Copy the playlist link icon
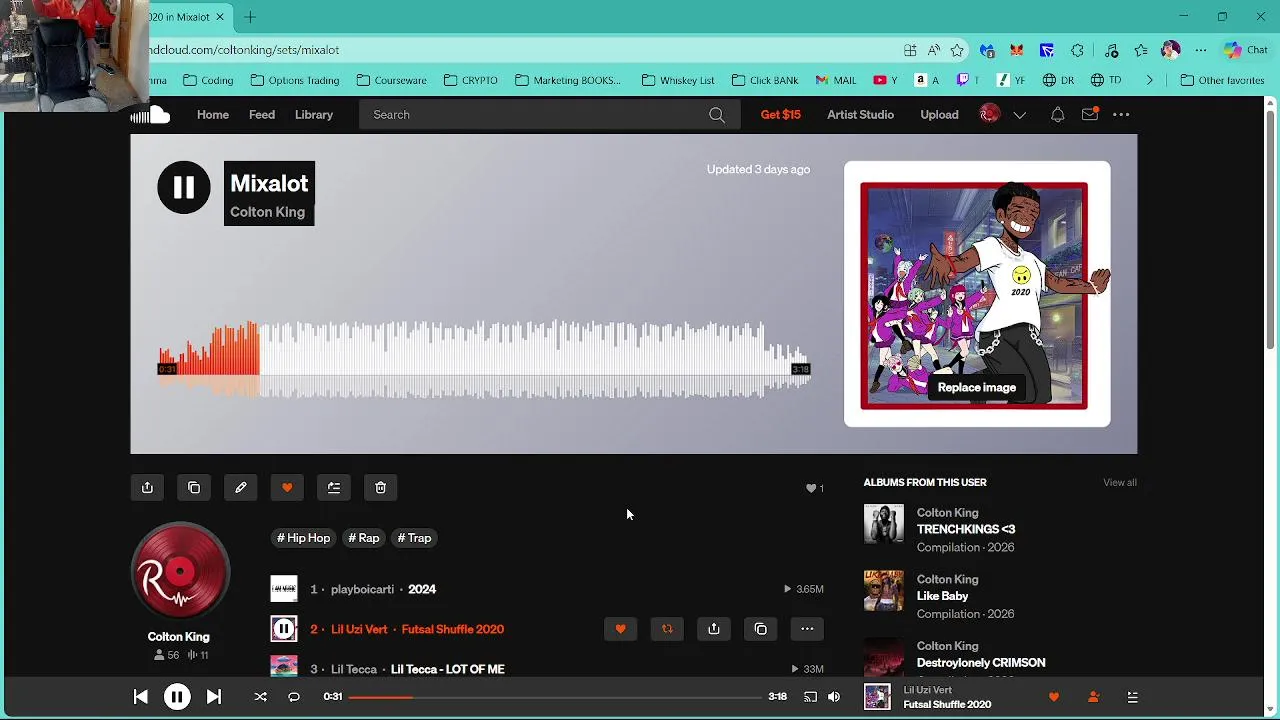This screenshot has height=720, width=1280. [x=194, y=488]
